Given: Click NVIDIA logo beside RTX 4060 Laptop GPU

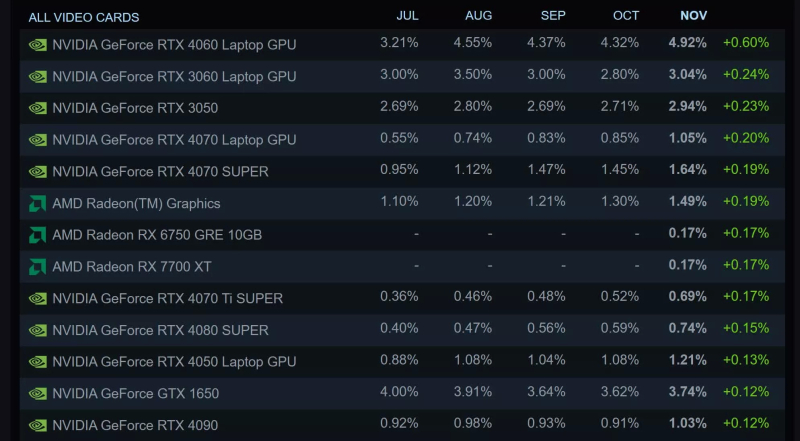Looking at the screenshot, I should pos(38,45).
